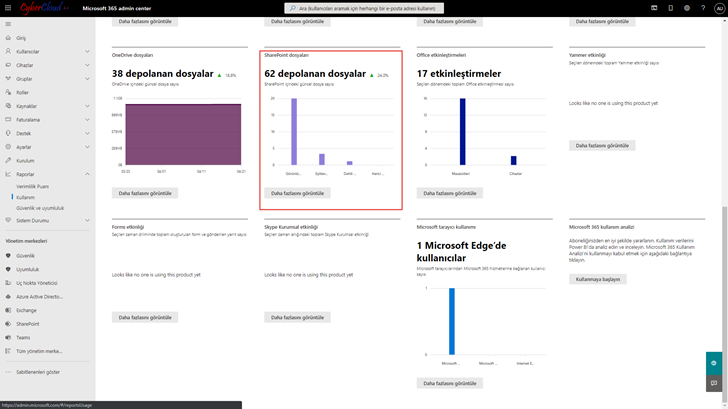Expand the Kaynaklar chevron
The image size is (728, 409).
tap(87, 106)
